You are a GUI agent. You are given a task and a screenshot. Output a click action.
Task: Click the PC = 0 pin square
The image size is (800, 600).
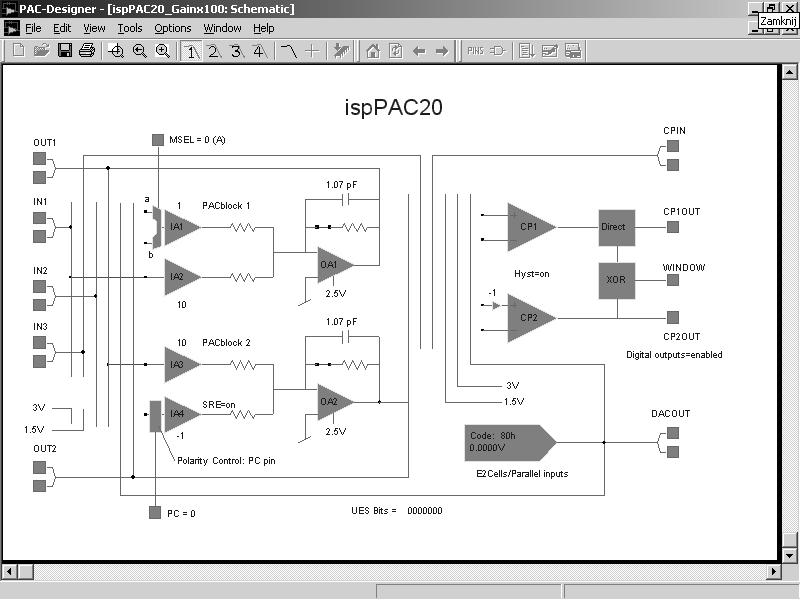pos(155,512)
